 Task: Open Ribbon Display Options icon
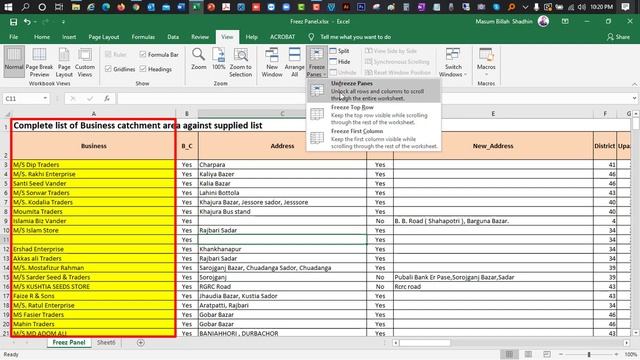pyautogui.click(x=565, y=21)
